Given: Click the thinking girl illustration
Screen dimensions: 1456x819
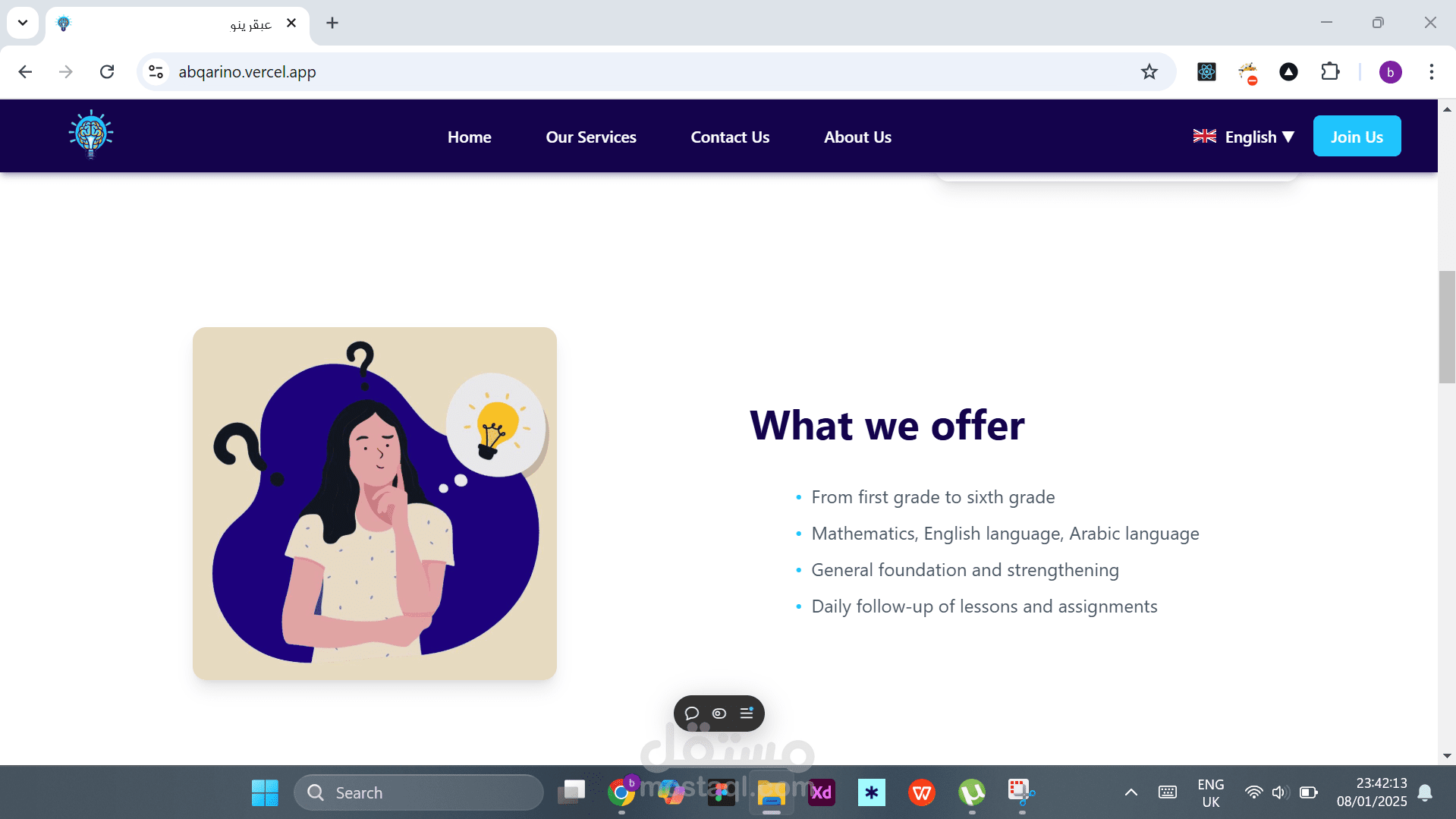Looking at the screenshot, I should tap(375, 503).
